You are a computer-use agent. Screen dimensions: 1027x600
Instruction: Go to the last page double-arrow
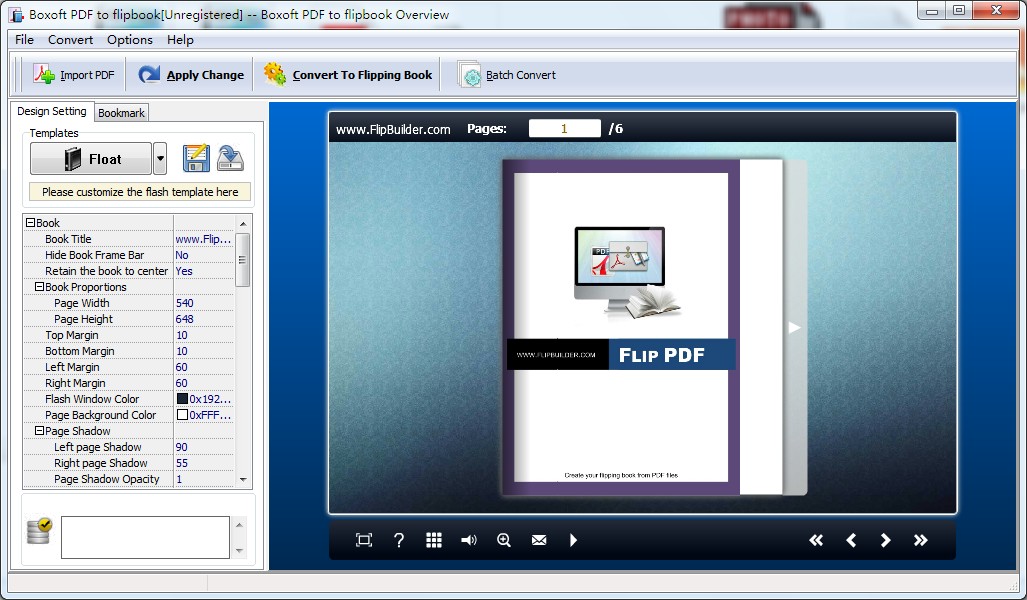pos(920,540)
